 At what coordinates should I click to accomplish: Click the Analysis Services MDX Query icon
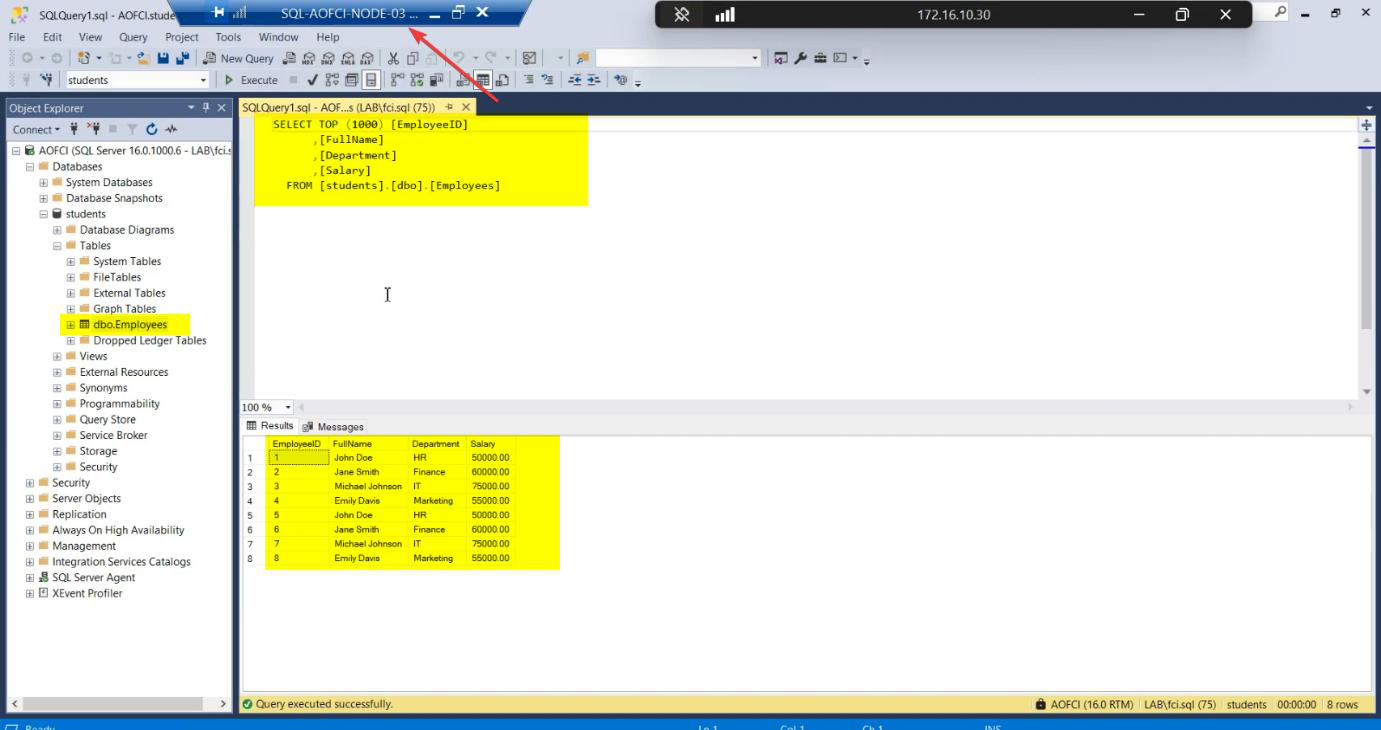tap(309, 58)
